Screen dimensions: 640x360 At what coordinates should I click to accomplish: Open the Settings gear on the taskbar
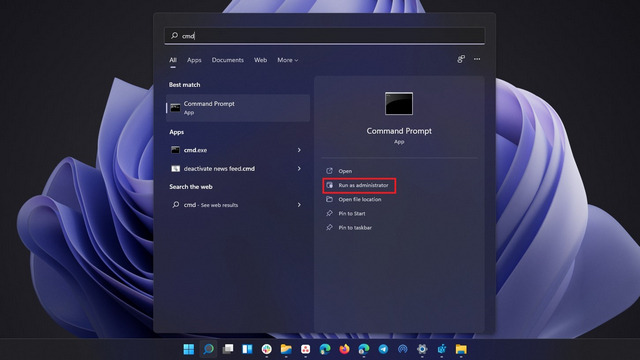pos(422,349)
